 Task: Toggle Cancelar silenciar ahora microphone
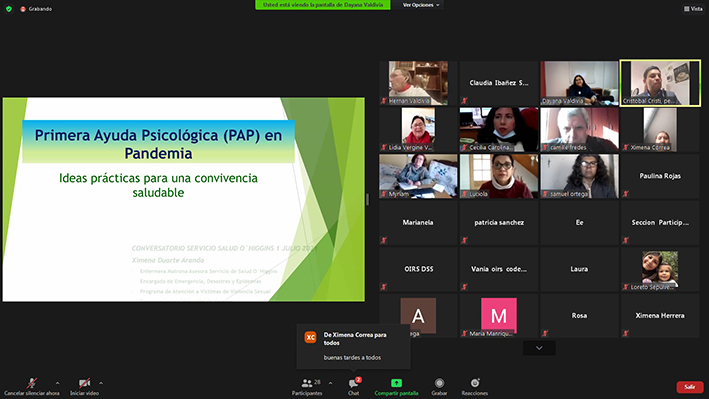[x=32, y=383]
